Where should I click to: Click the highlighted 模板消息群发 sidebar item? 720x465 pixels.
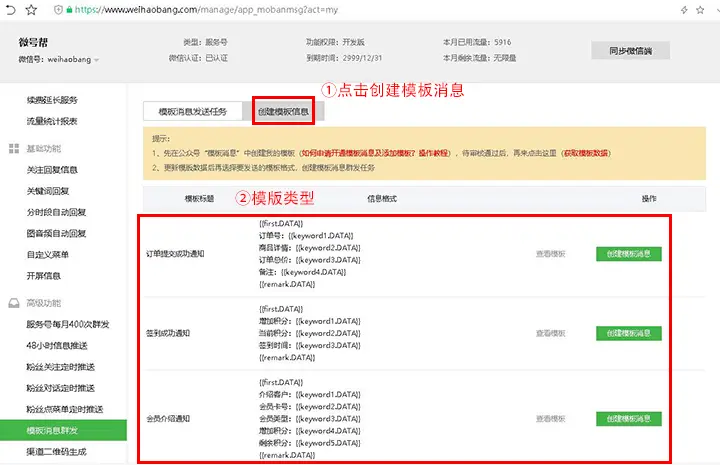pos(63,431)
